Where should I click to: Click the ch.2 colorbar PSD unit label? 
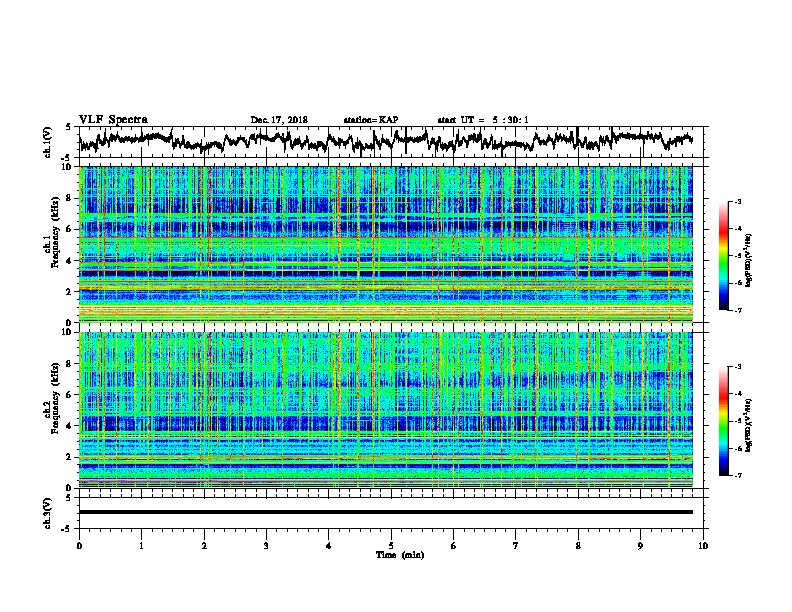click(x=749, y=425)
